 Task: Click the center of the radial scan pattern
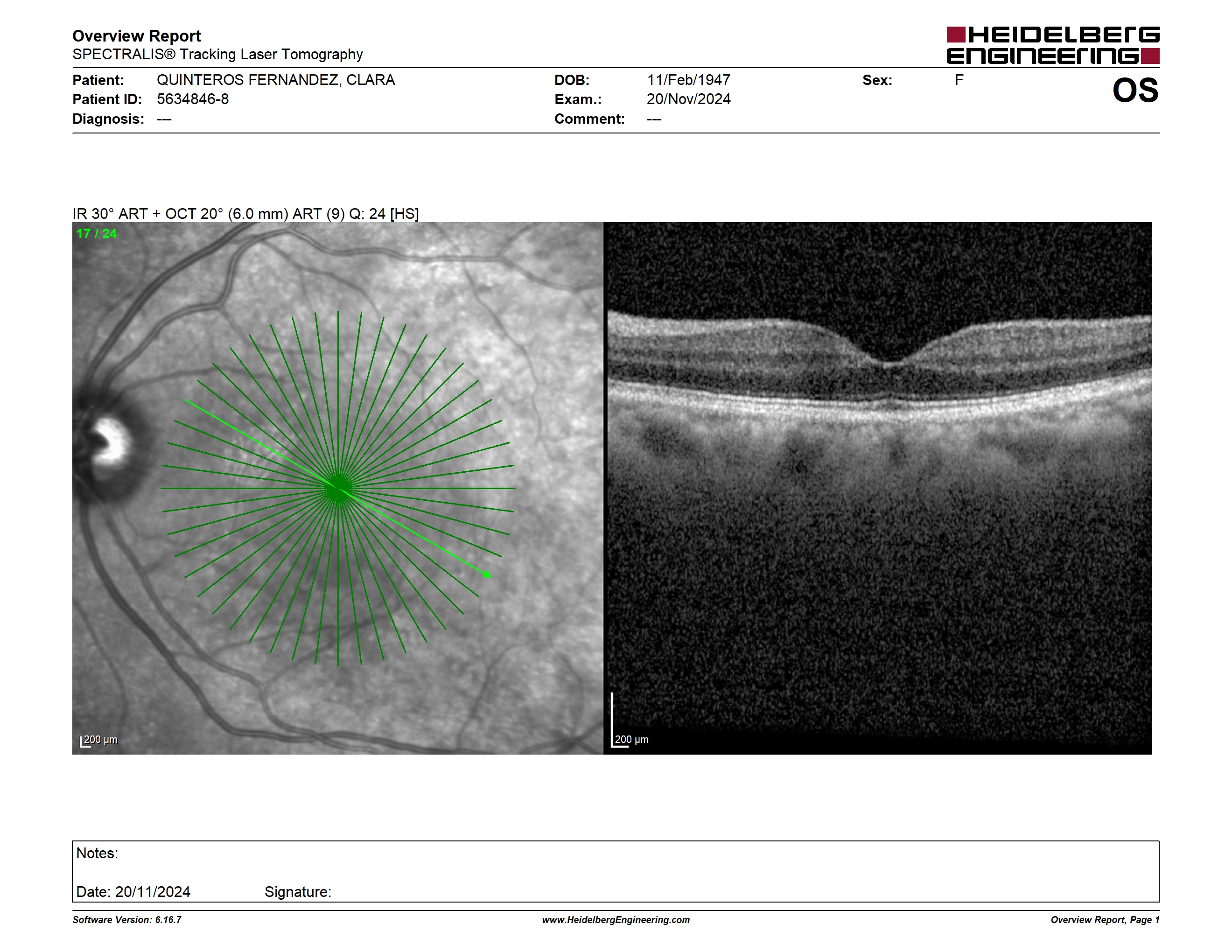[x=338, y=489]
